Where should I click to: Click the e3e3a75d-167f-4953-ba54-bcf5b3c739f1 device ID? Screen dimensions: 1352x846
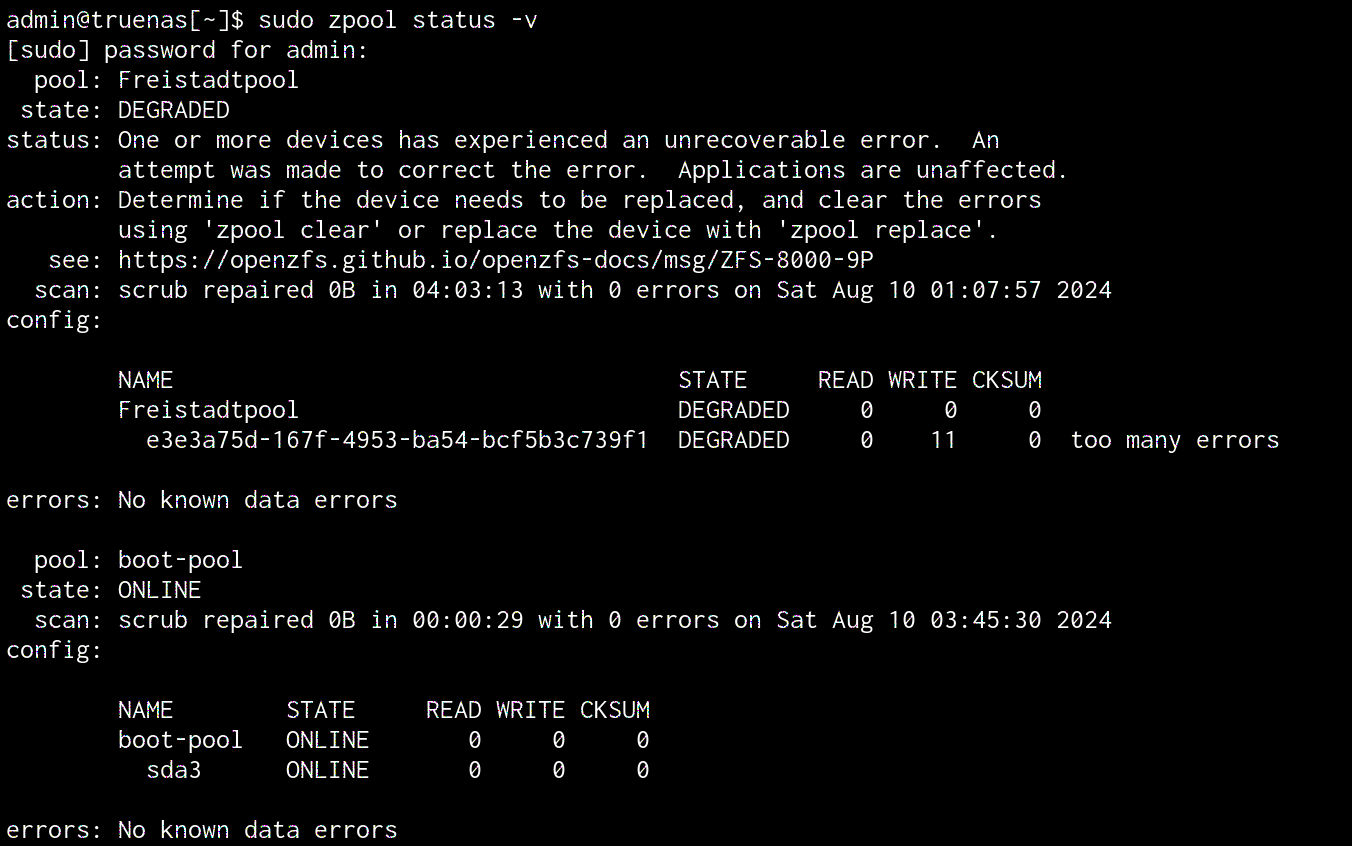click(397, 440)
